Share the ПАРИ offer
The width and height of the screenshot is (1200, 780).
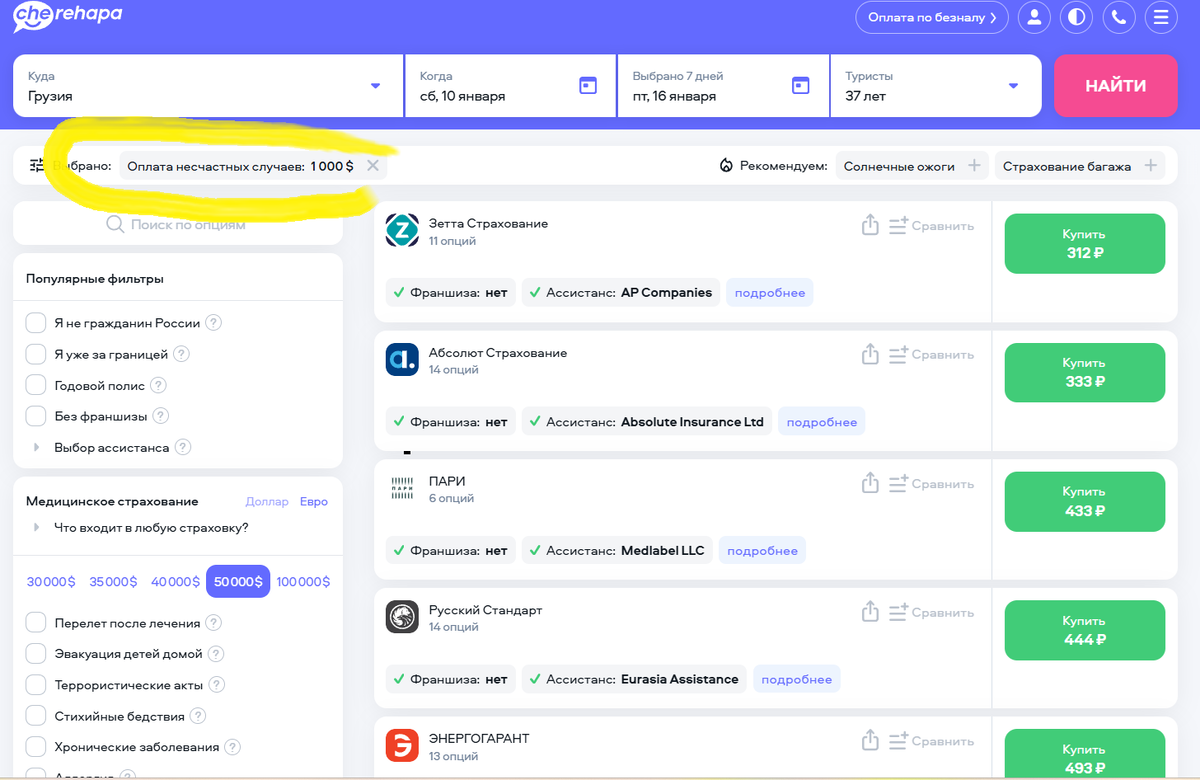[x=870, y=483]
